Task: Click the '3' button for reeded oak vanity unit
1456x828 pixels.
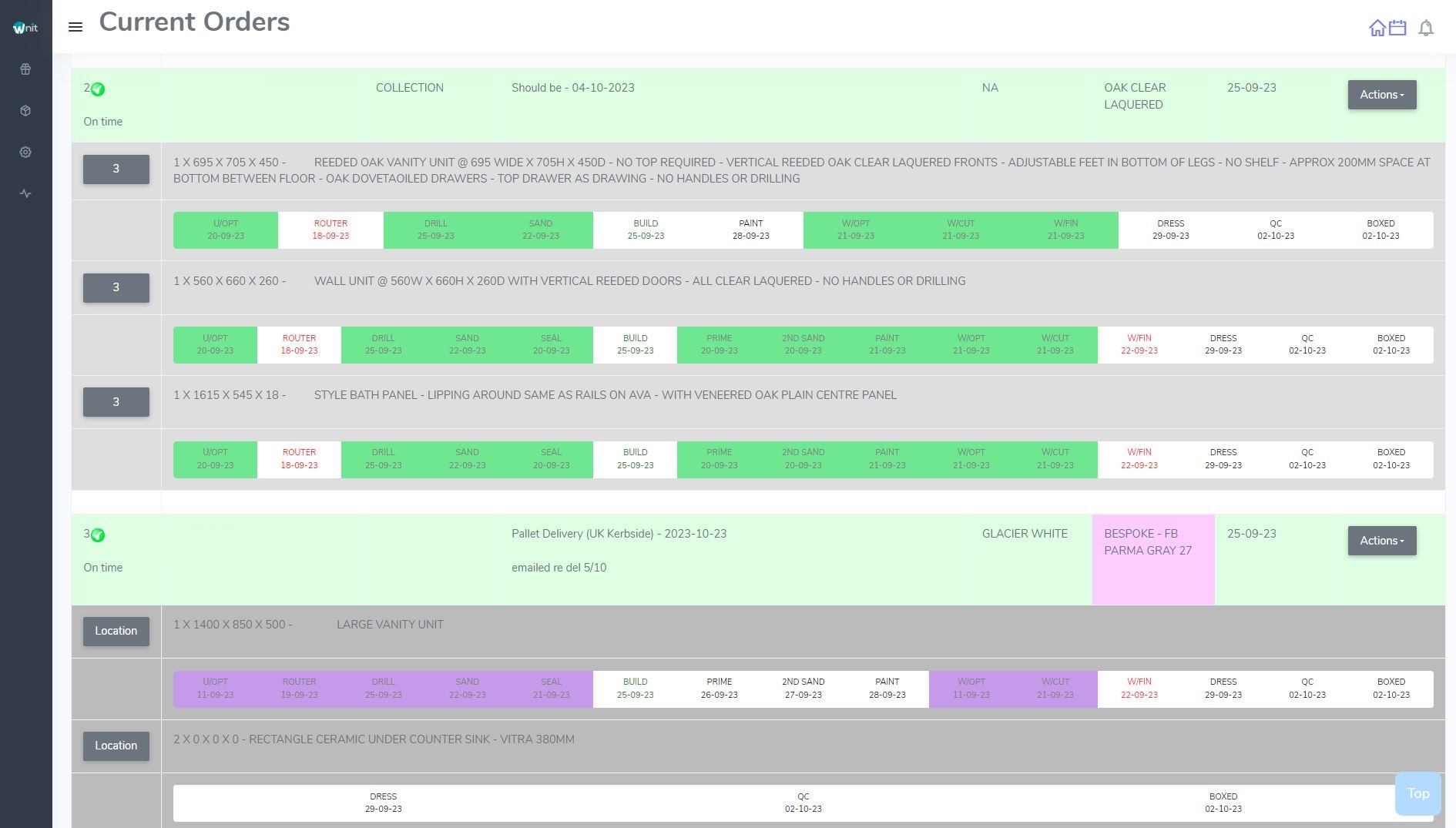Action: [x=116, y=169]
